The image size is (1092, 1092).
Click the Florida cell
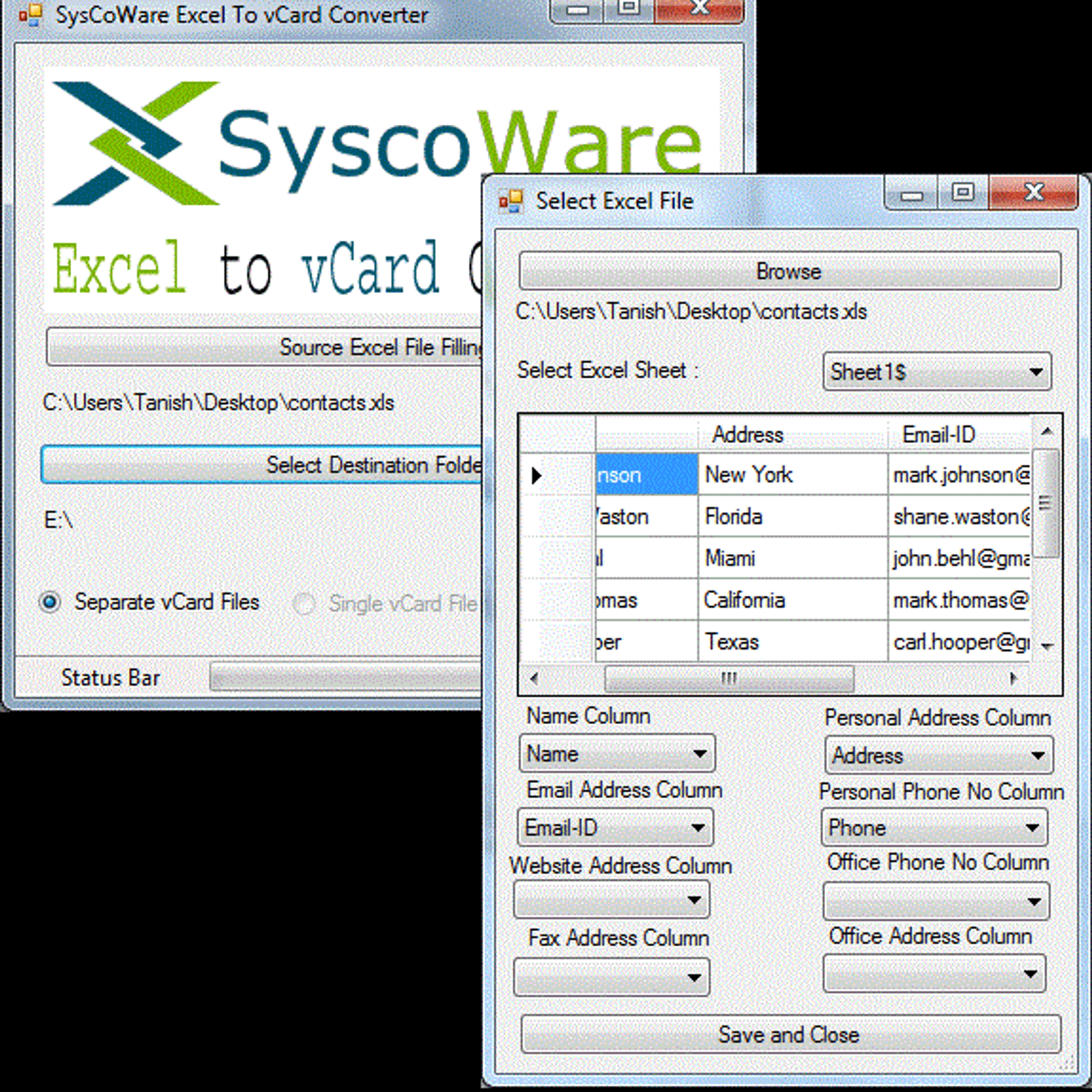coord(792,516)
